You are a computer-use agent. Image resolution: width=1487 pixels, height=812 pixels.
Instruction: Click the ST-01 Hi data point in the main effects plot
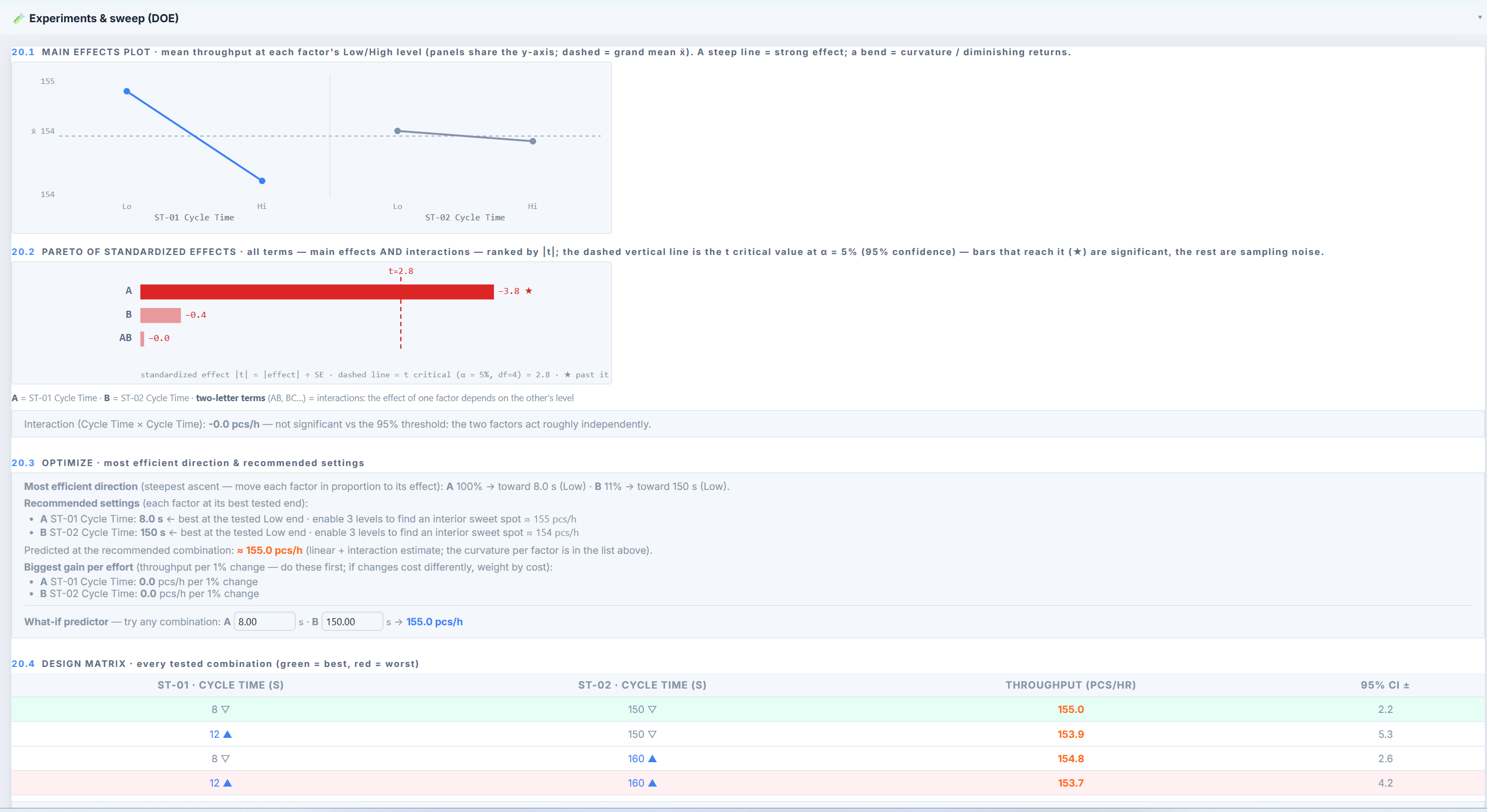pyautogui.click(x=262, y=181)
